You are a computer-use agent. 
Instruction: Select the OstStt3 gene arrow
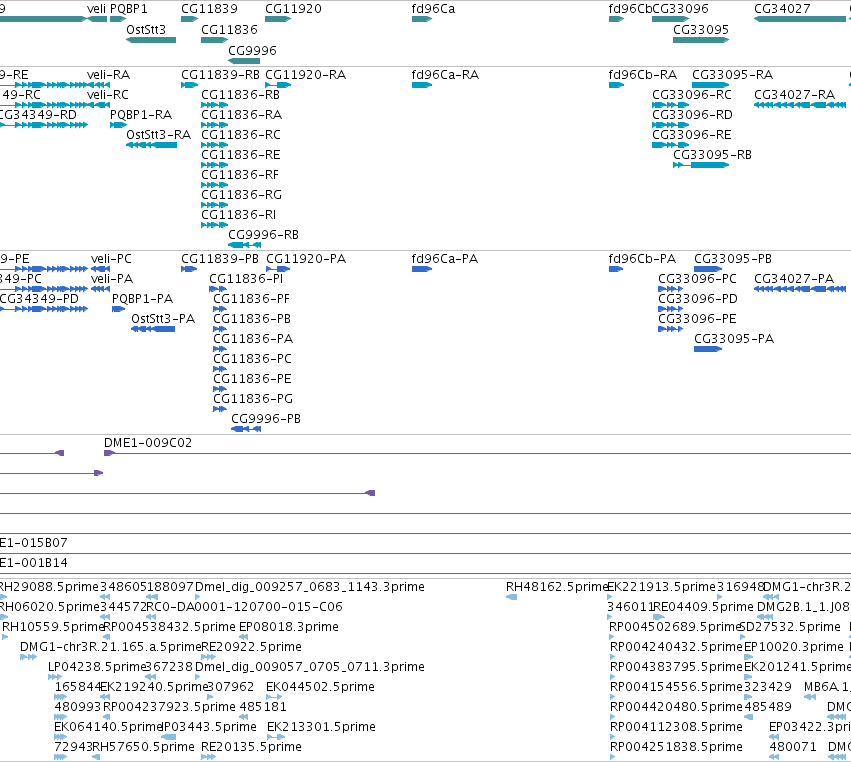[151, 40]
